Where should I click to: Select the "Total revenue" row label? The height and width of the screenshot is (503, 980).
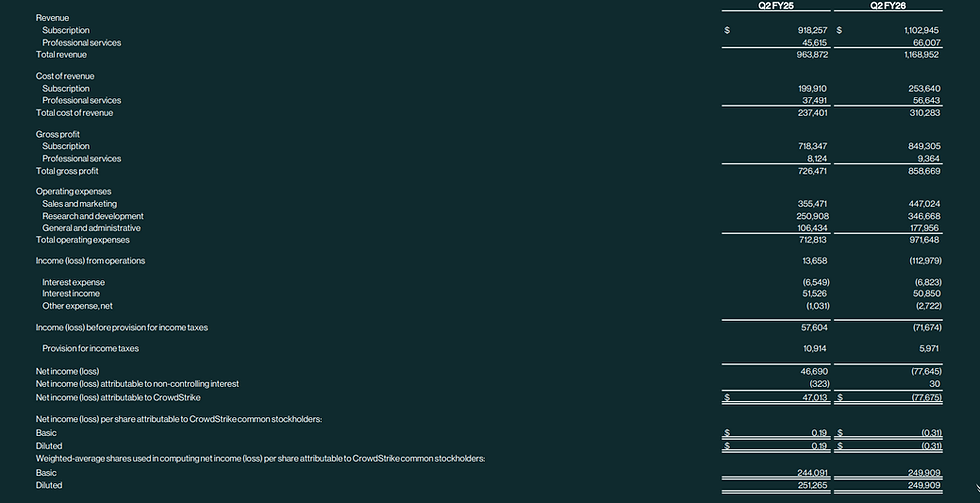(x=61, y=54)
